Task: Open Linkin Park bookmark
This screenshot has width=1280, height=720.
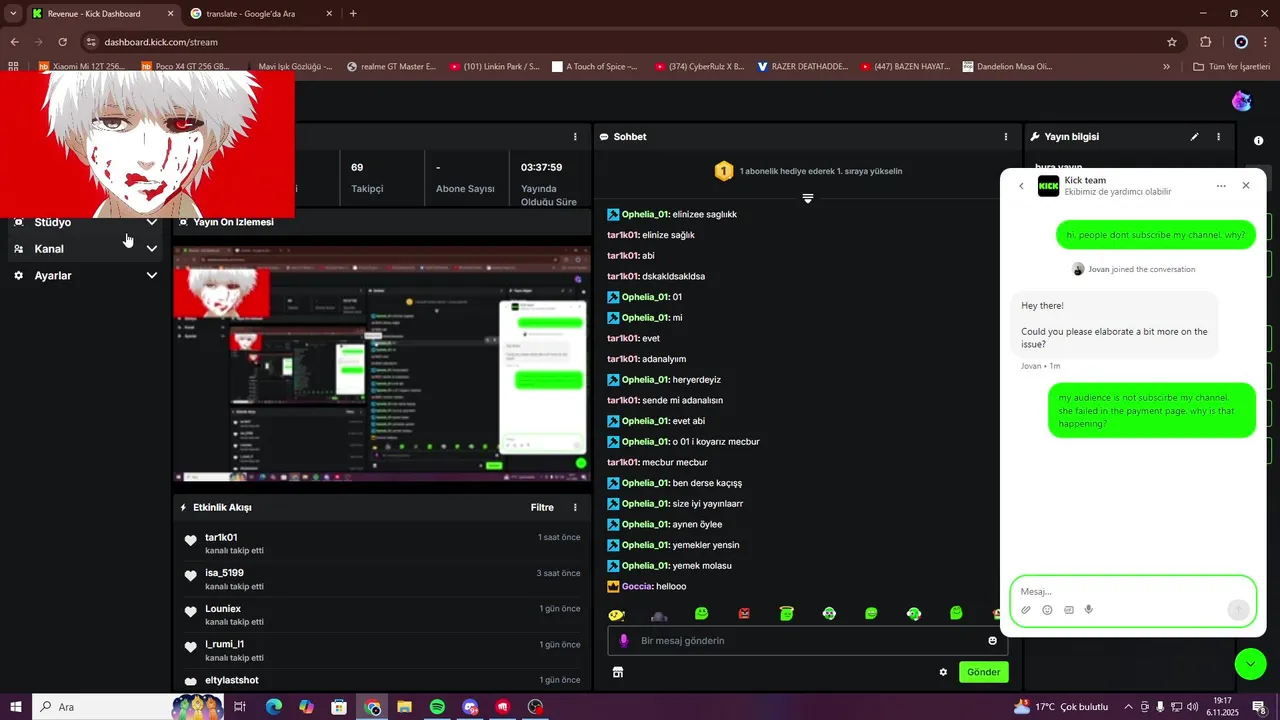Action: 494,67
